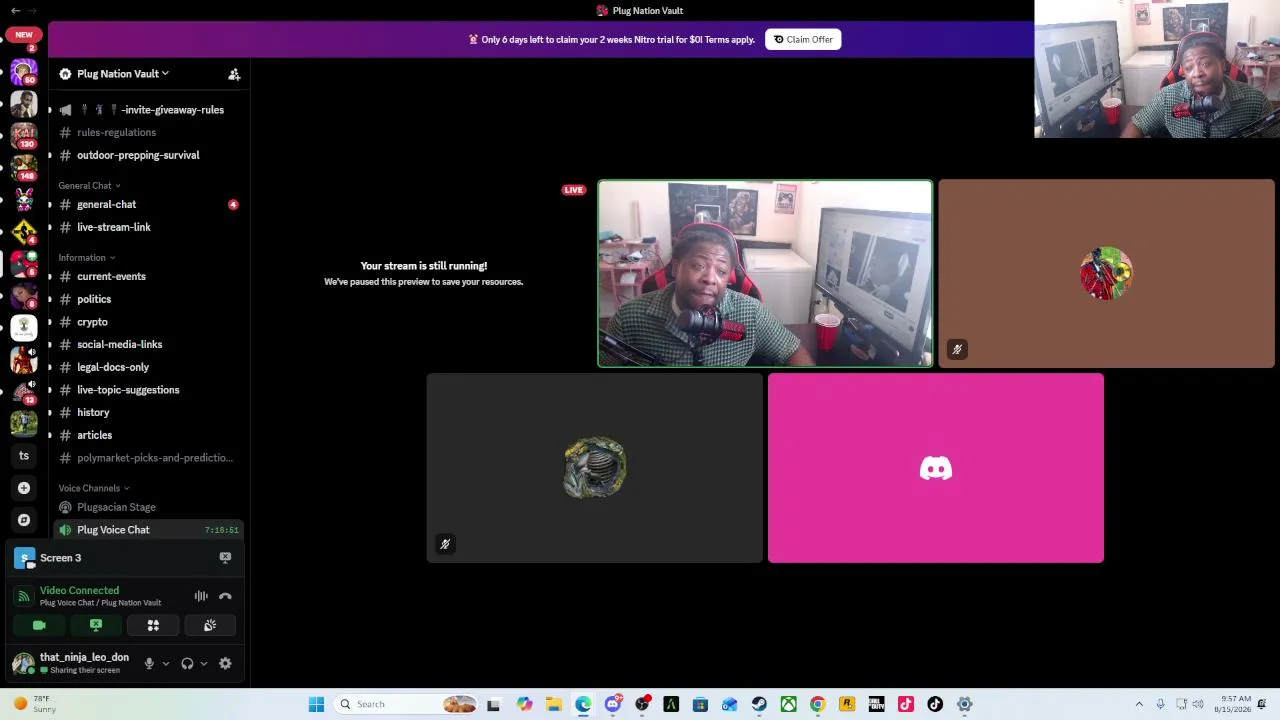Open crypto channel
This screenshot has height=720, width=1280.
(x=148, y=322)
